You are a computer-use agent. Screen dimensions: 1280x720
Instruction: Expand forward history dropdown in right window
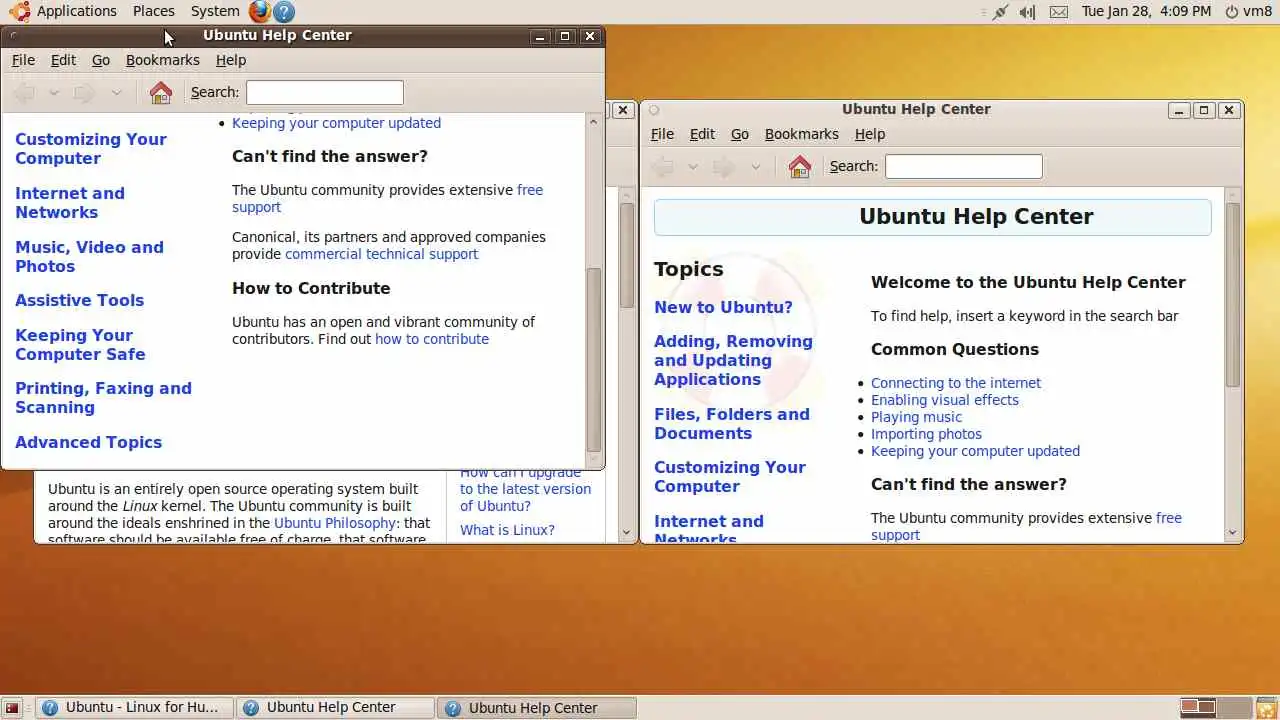click(755, 167)
